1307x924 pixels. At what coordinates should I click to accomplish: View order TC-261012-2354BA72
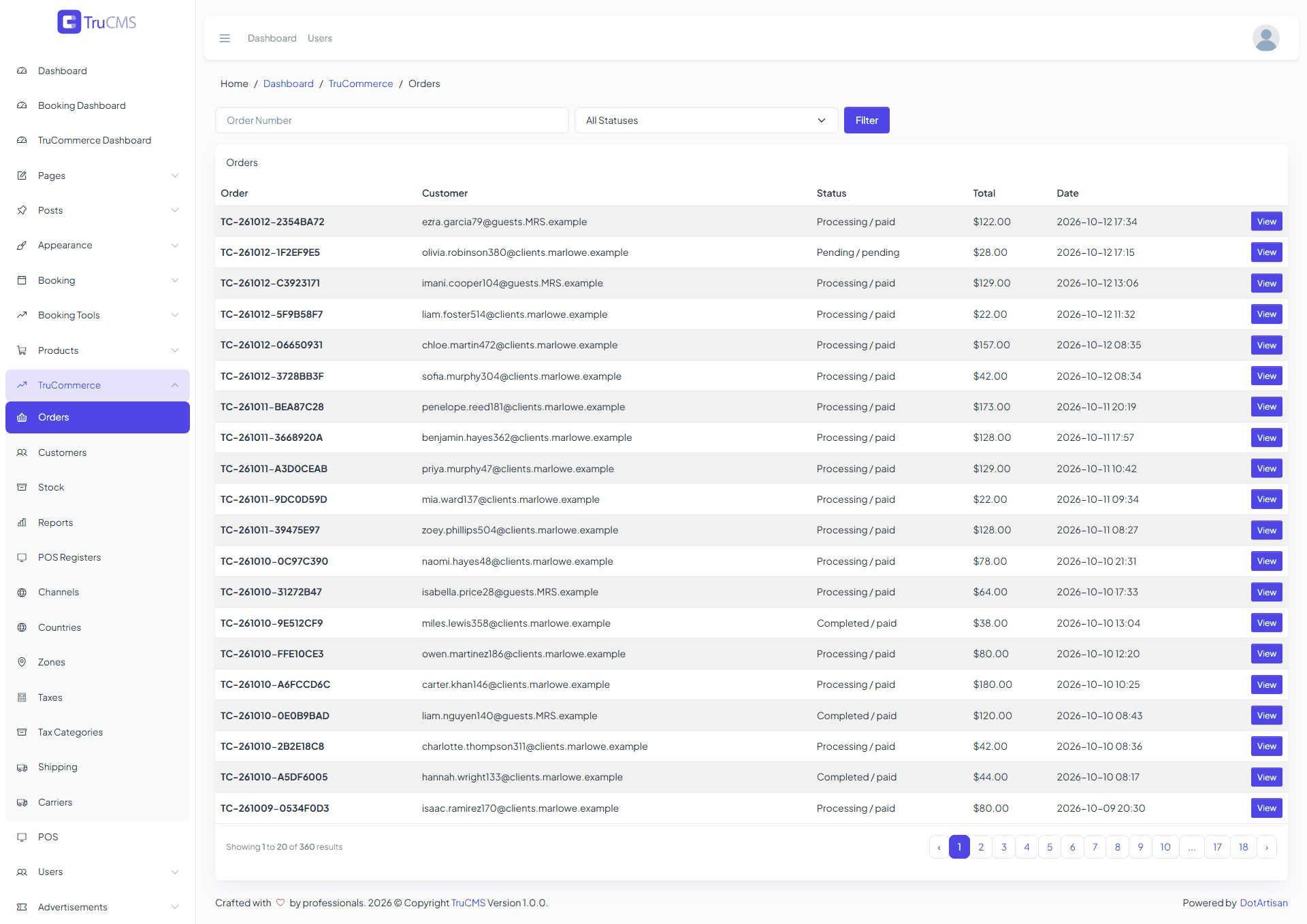click(1266, 222)
